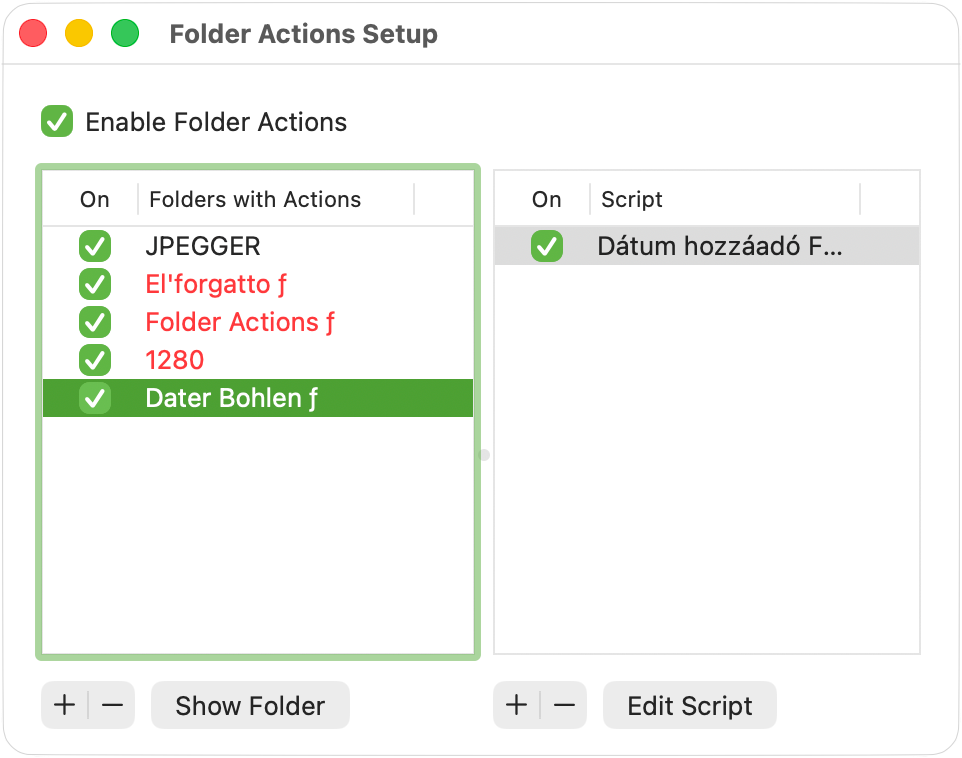Disable the El'forgatto folder action checkbox
The height and width of the screenshot is (758, 962).
[x=95, y=284]
